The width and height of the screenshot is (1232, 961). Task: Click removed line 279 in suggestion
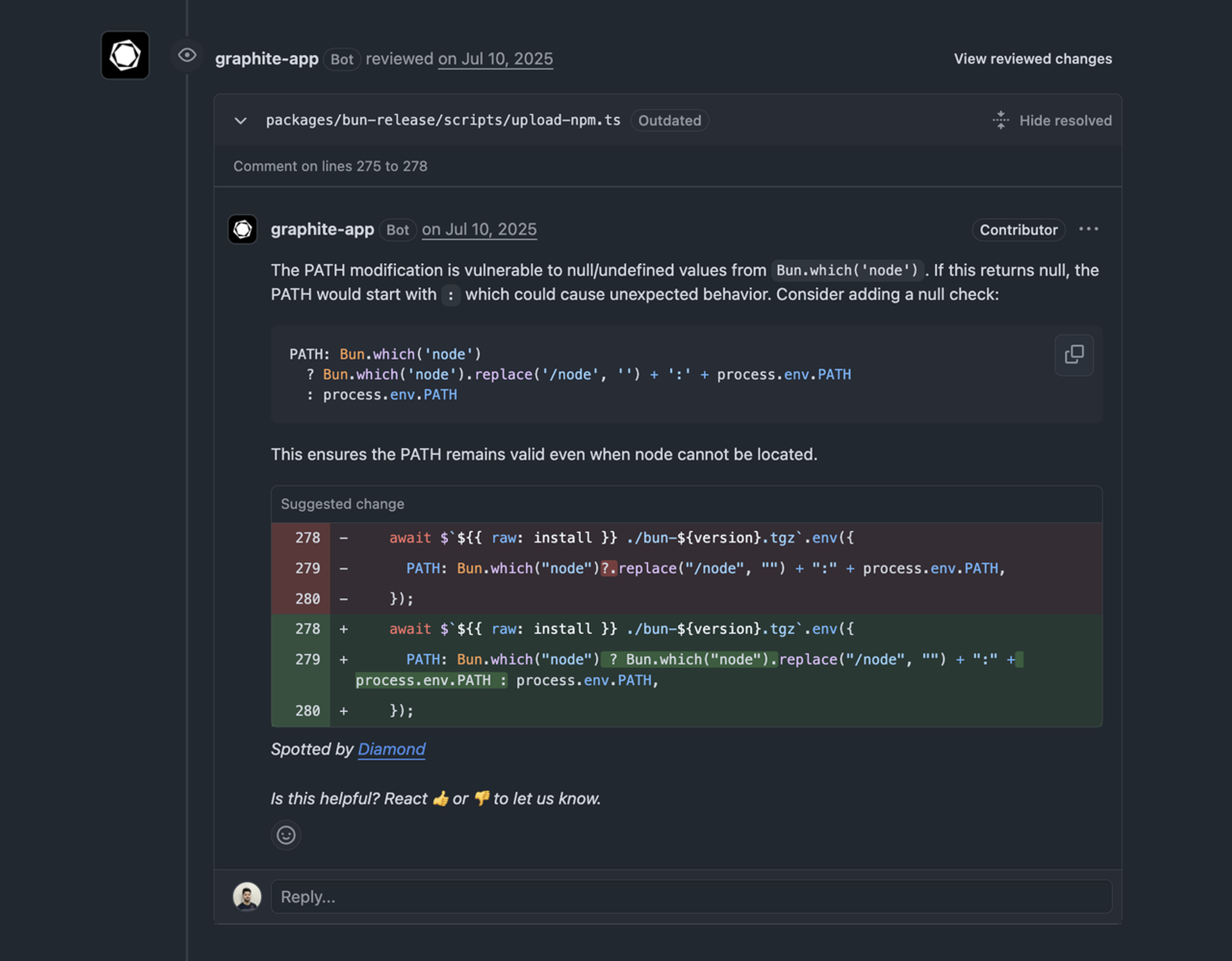tap(687, 569)
